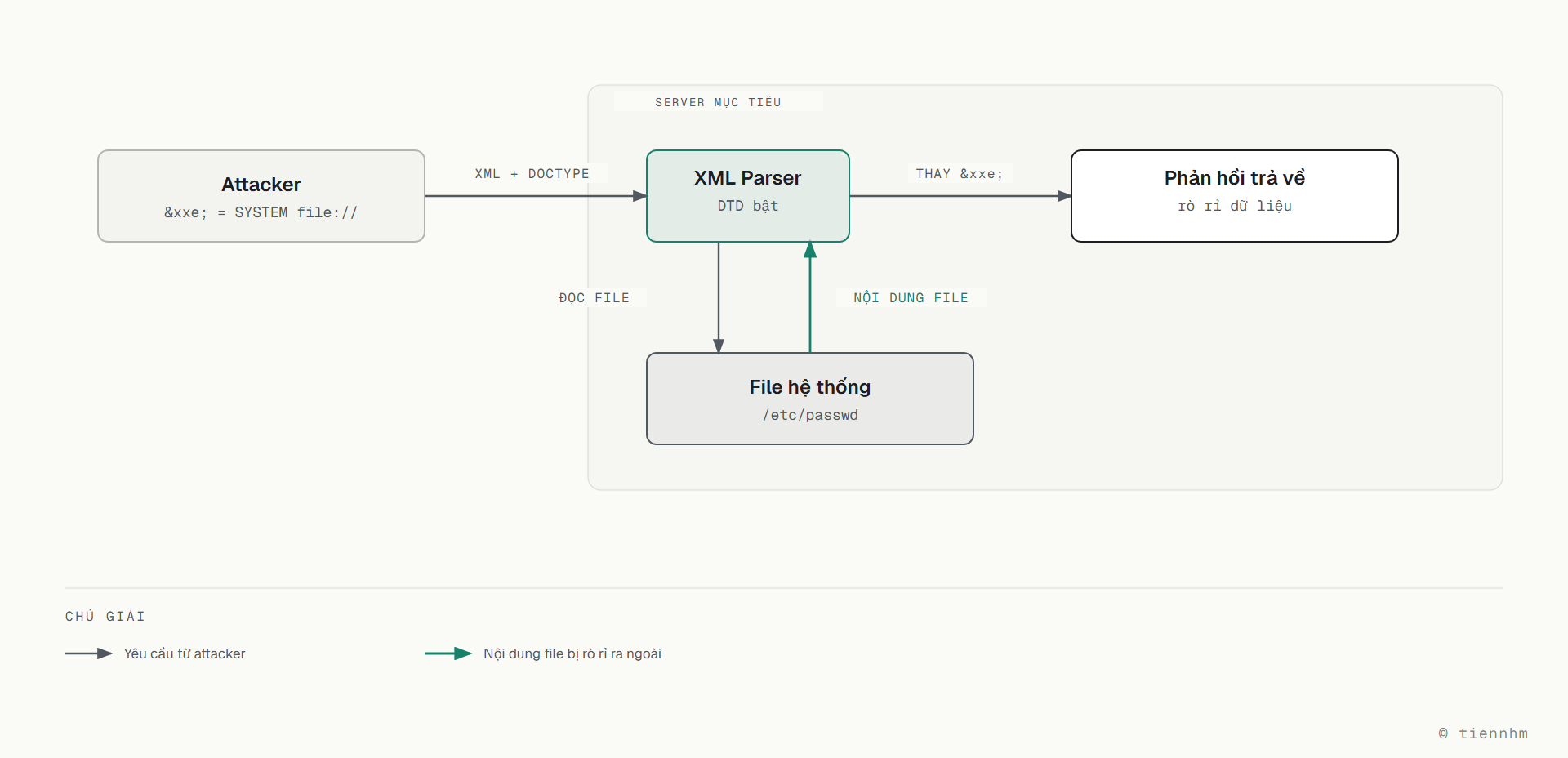Click the '/etc/passwd' path text
1568x758 pixels.
[x=810, y=415]
